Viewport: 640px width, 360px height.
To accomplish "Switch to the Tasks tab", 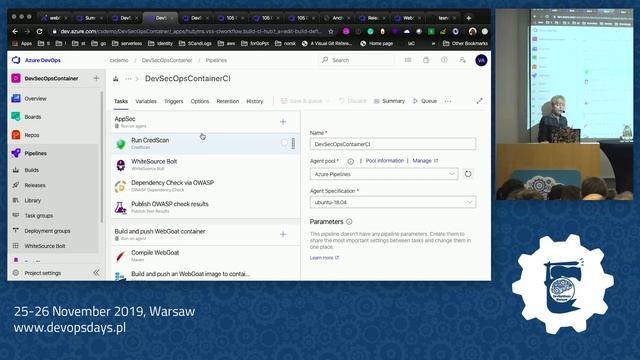I will coord(121,101).
